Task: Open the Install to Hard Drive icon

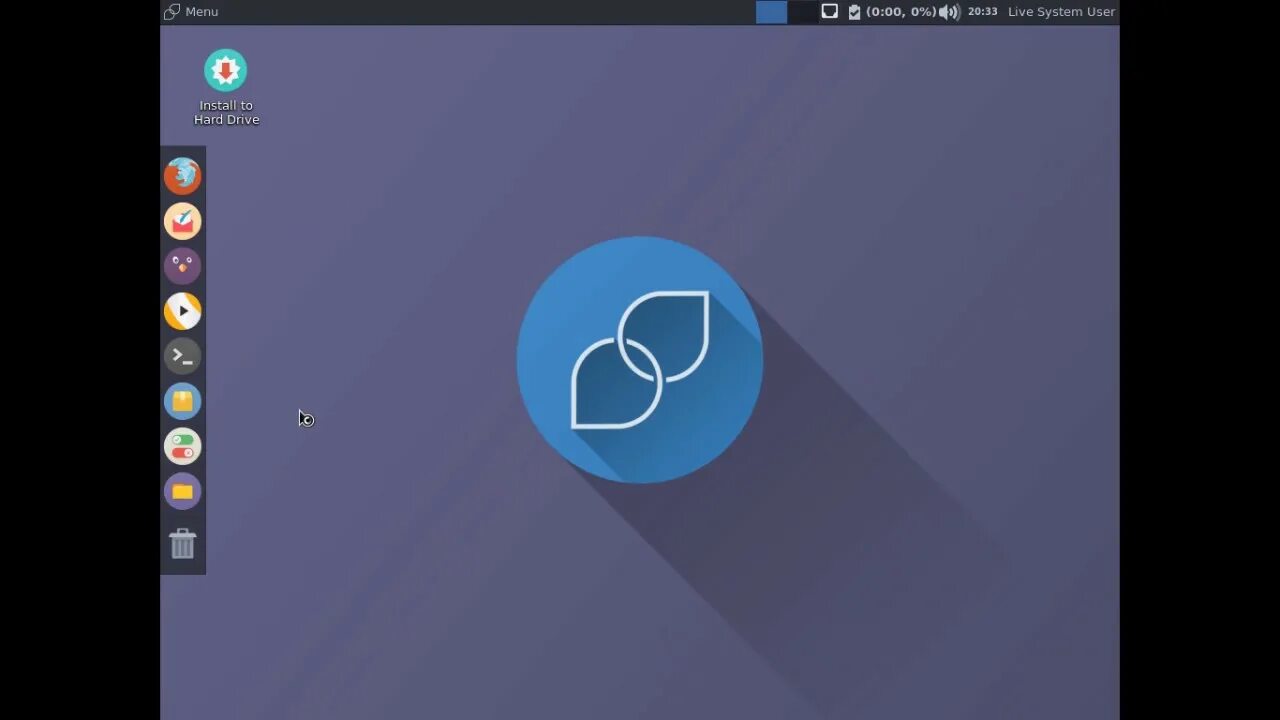Action: click(x=226, y=88)
